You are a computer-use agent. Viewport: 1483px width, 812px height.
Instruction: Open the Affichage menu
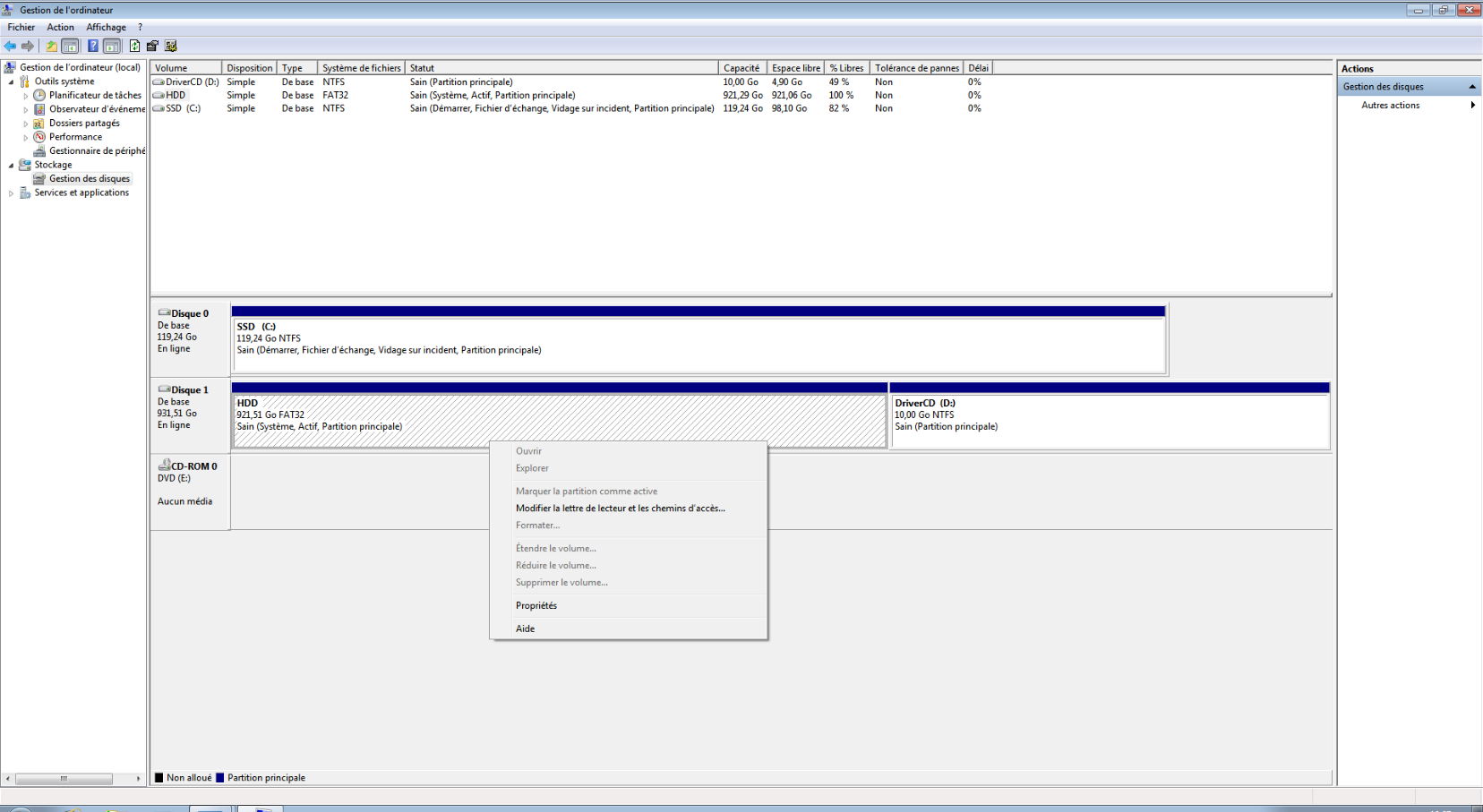click(106, 27)
